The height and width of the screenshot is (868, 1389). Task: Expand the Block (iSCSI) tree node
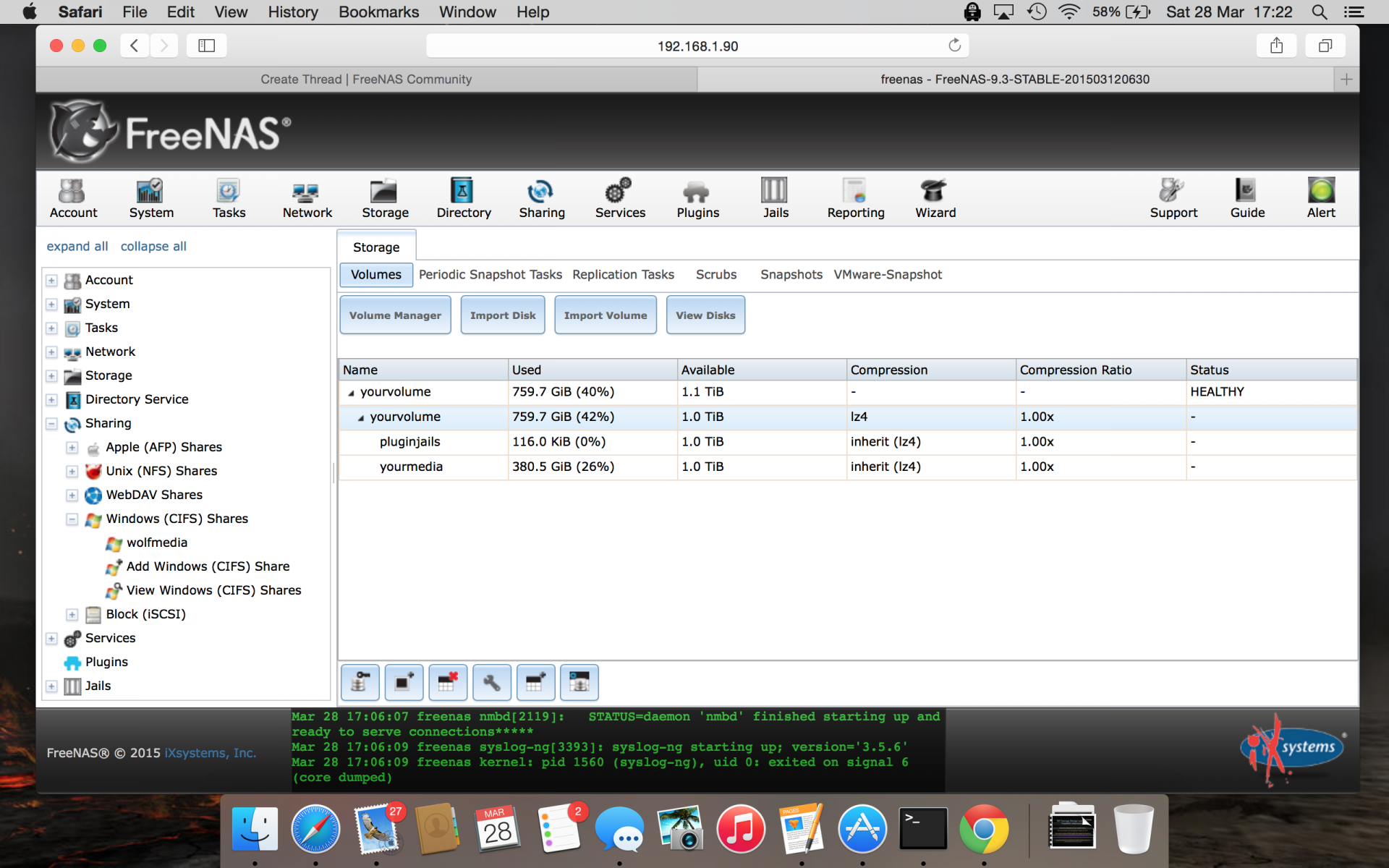click(x=72, y=615)
